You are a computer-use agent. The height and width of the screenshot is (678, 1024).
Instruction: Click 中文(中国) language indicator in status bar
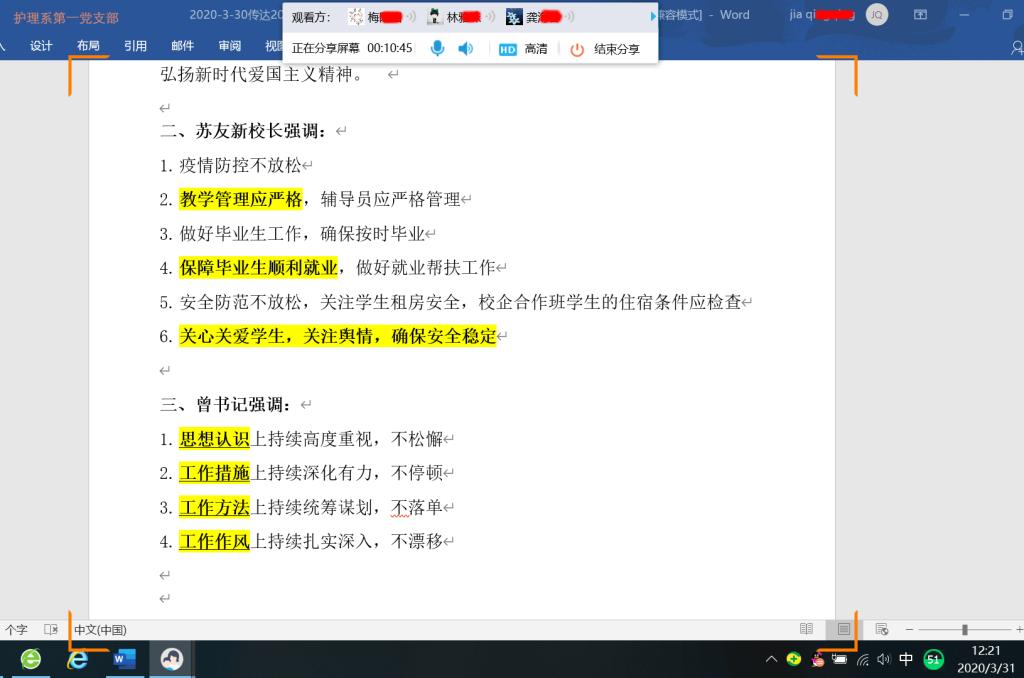click(100, 630)
